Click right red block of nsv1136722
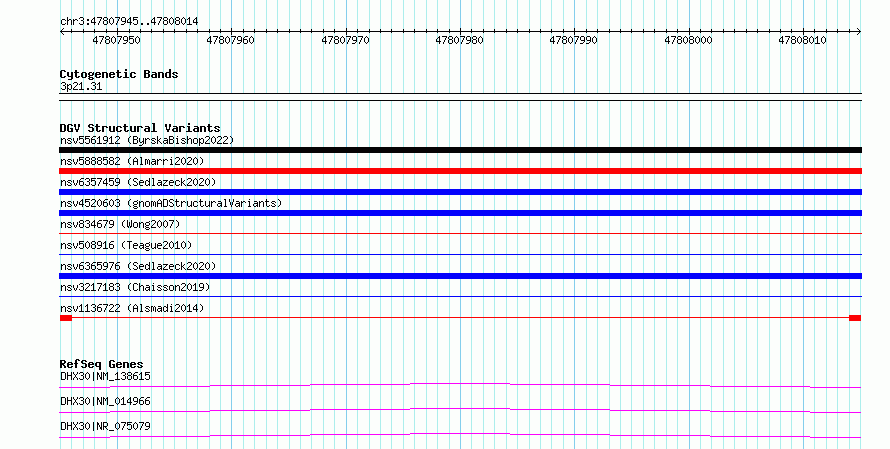890x449 pixels. click(x=855, y=318)
